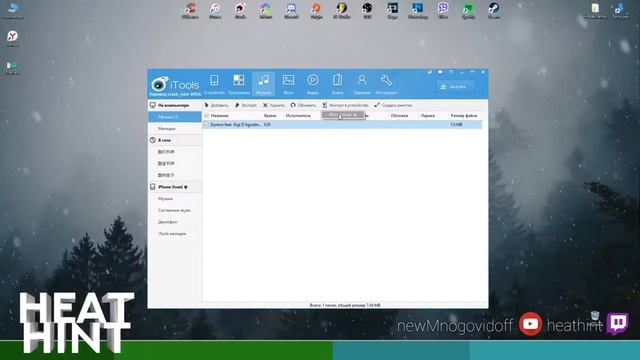Open the Device tab in iTools

click(214, 84)
